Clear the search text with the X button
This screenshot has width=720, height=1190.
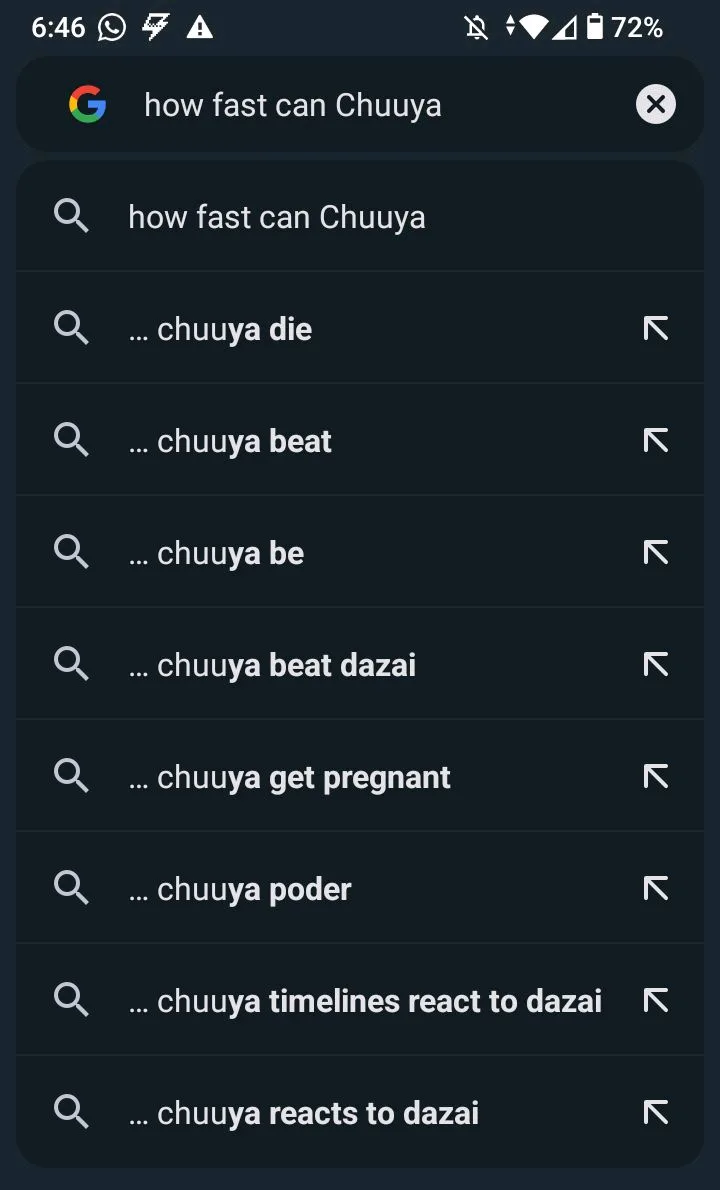click(x=656, y=104)
